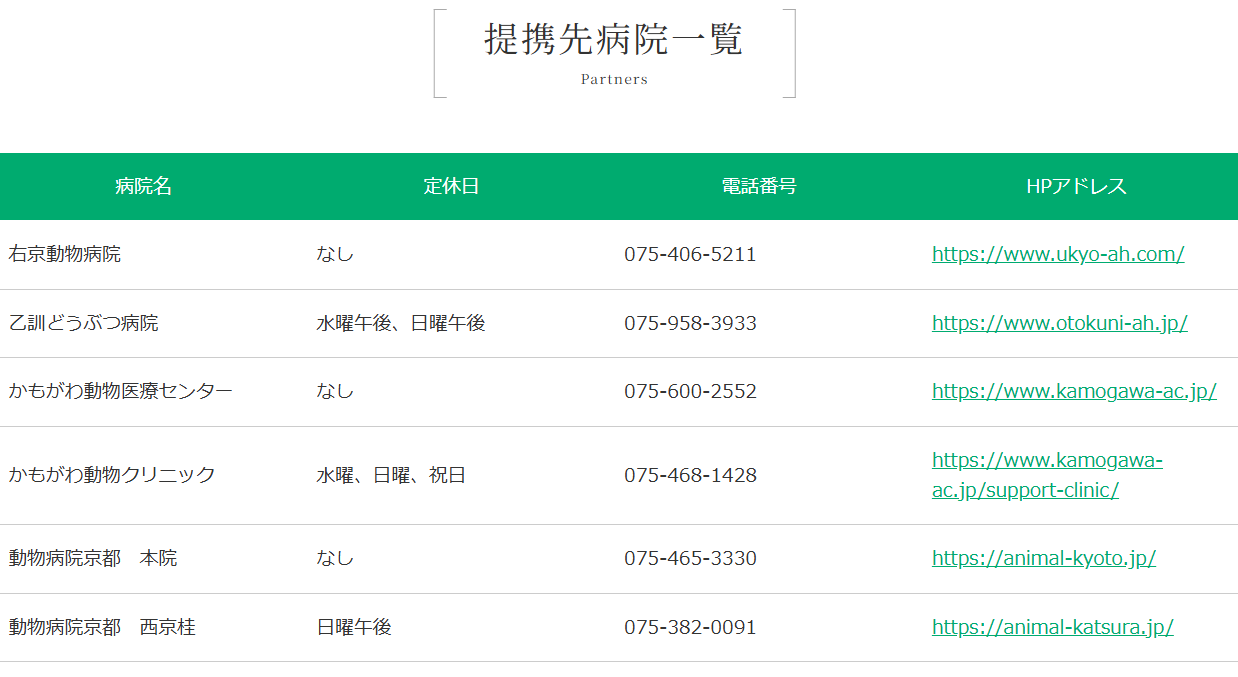The width and height of the screenshot is (1238, 677).
Task: Click the phone number 075-600-2552
Action: pyautogui.click(x=690, y=391)
